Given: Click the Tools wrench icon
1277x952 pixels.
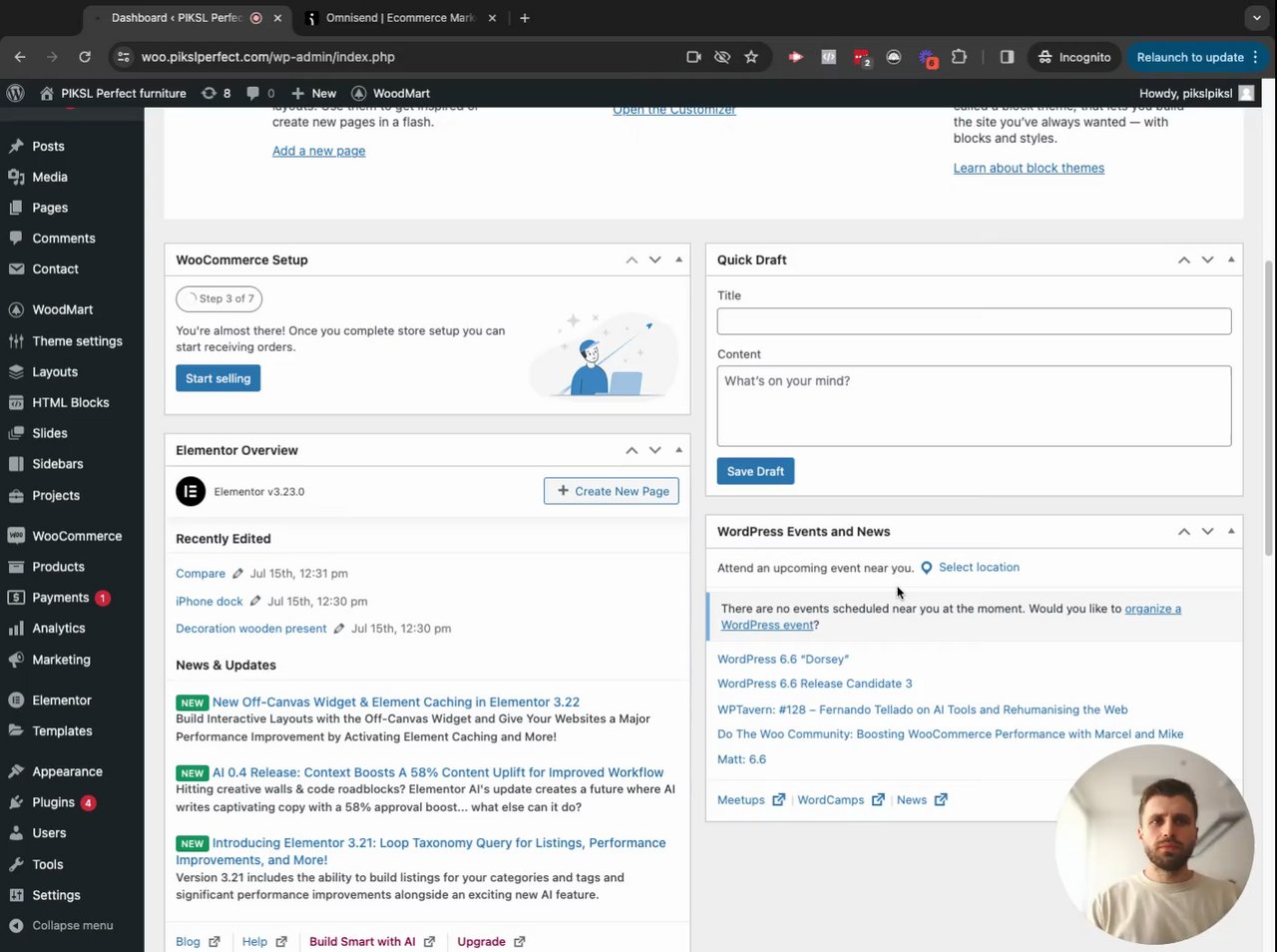Looking at the screenshot, I should click(16, 864).
